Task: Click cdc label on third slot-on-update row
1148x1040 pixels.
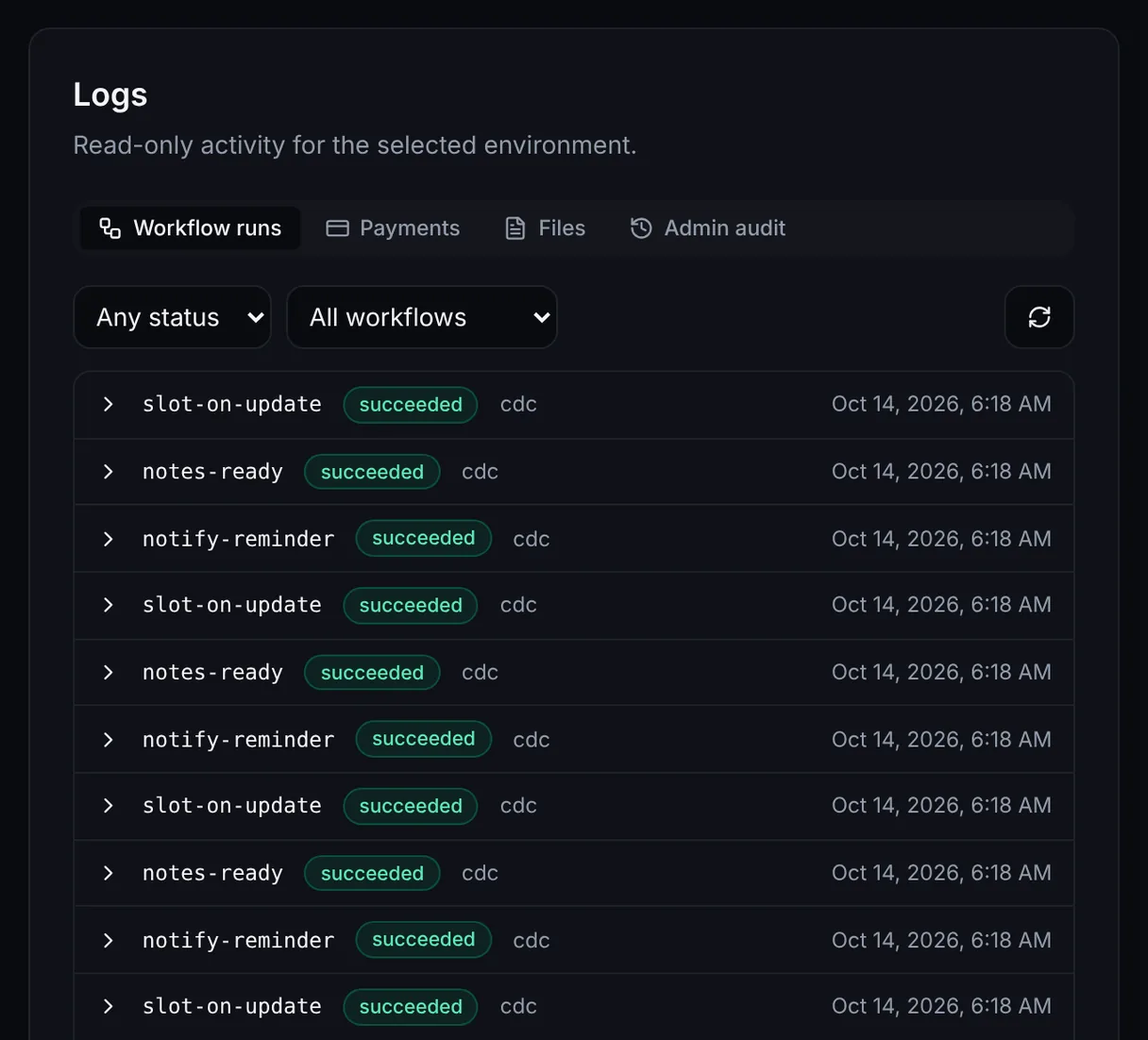Action: tap(518, 806)
